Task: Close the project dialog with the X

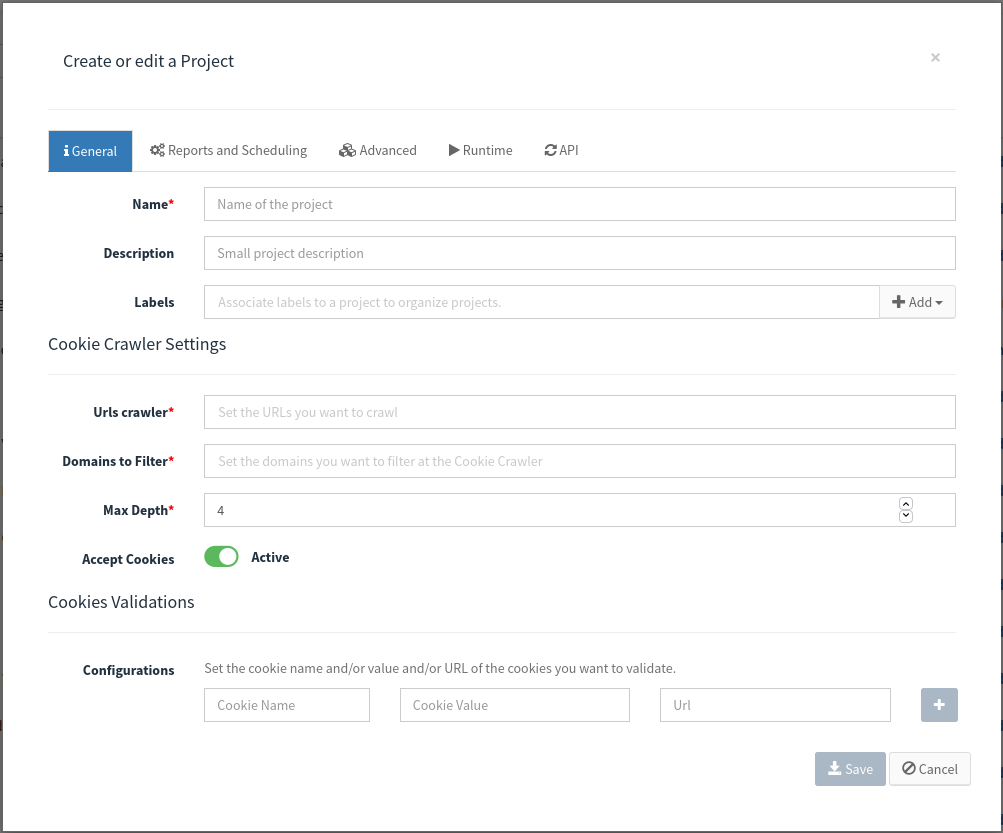Action: (x=935, y=58)
